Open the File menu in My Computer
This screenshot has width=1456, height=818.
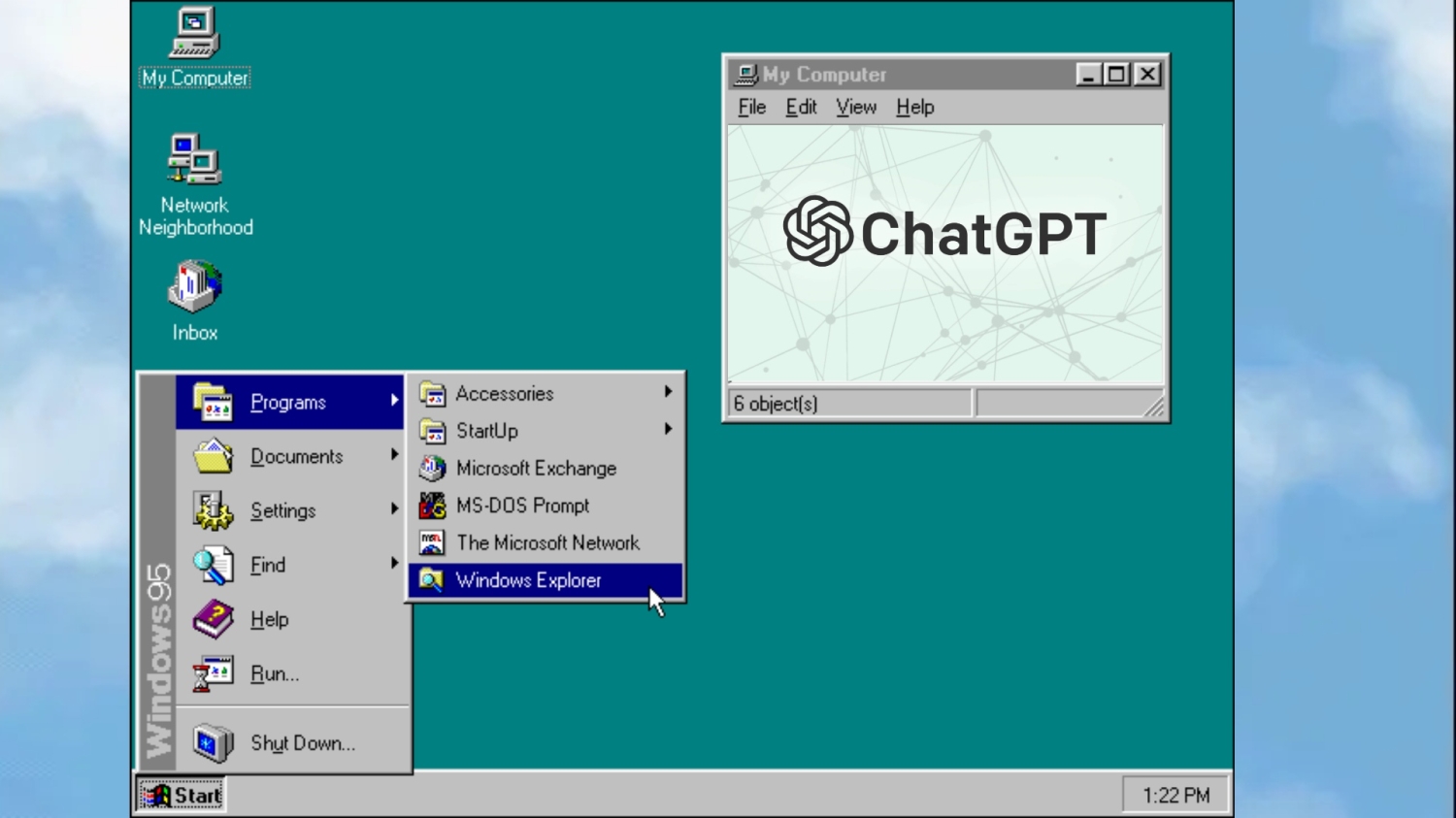[x=752, y=107]
